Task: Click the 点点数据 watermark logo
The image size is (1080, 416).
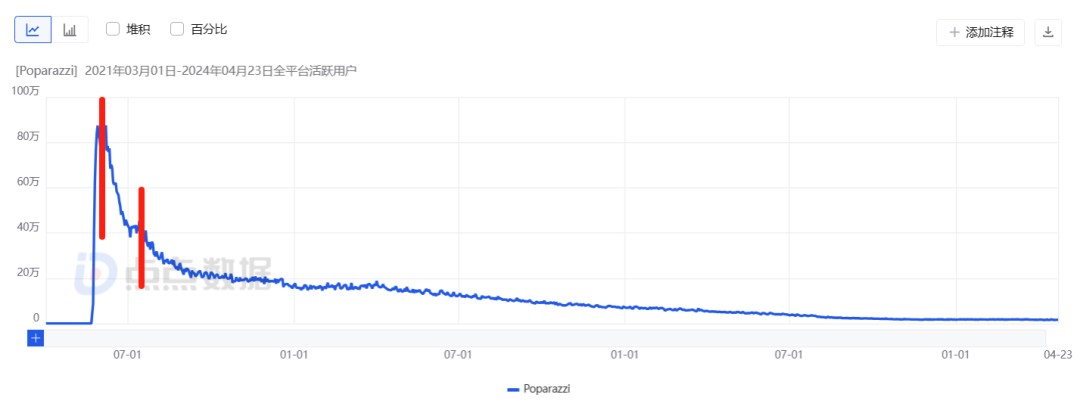Action: [172, 273]
